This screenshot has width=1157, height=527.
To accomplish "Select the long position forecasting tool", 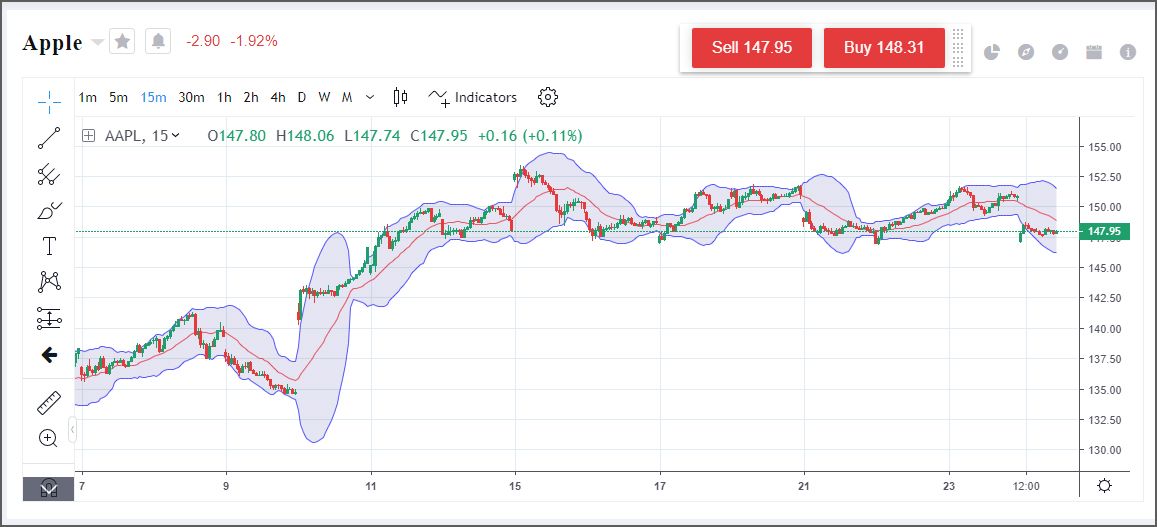I will (49, 319).
